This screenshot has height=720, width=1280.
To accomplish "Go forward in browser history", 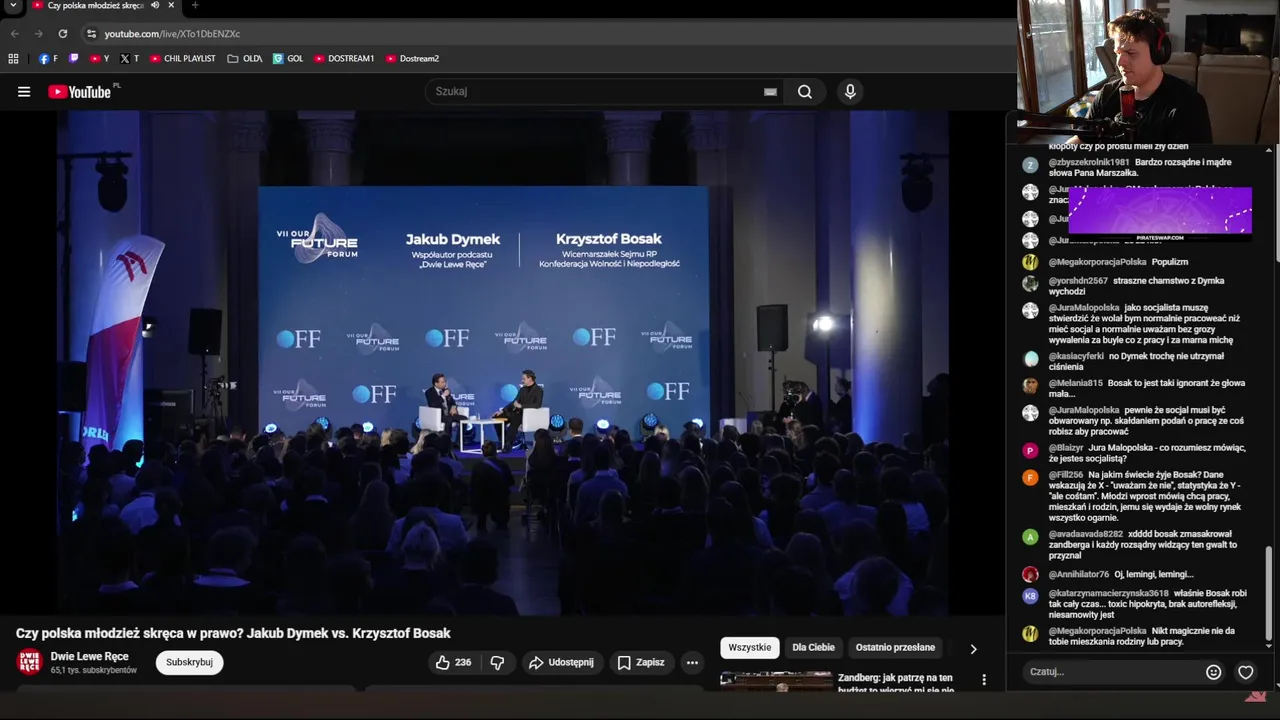I will [x=38, y=33].
